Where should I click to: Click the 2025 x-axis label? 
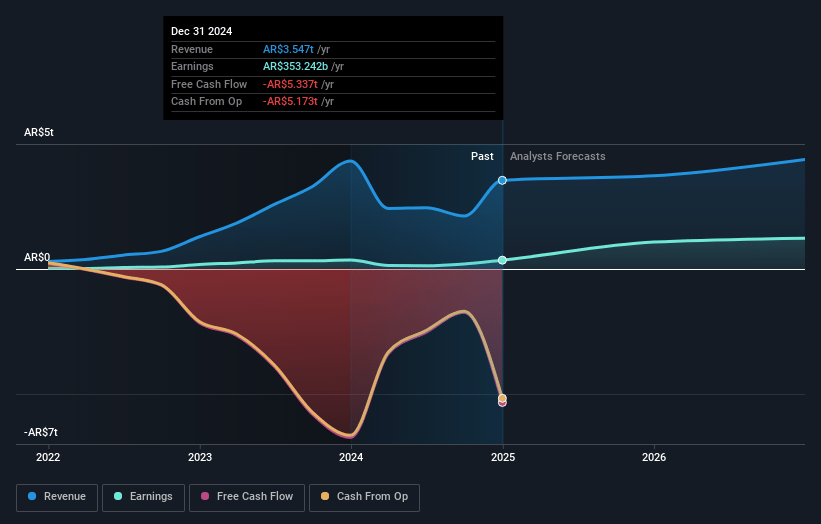(503, 458)
